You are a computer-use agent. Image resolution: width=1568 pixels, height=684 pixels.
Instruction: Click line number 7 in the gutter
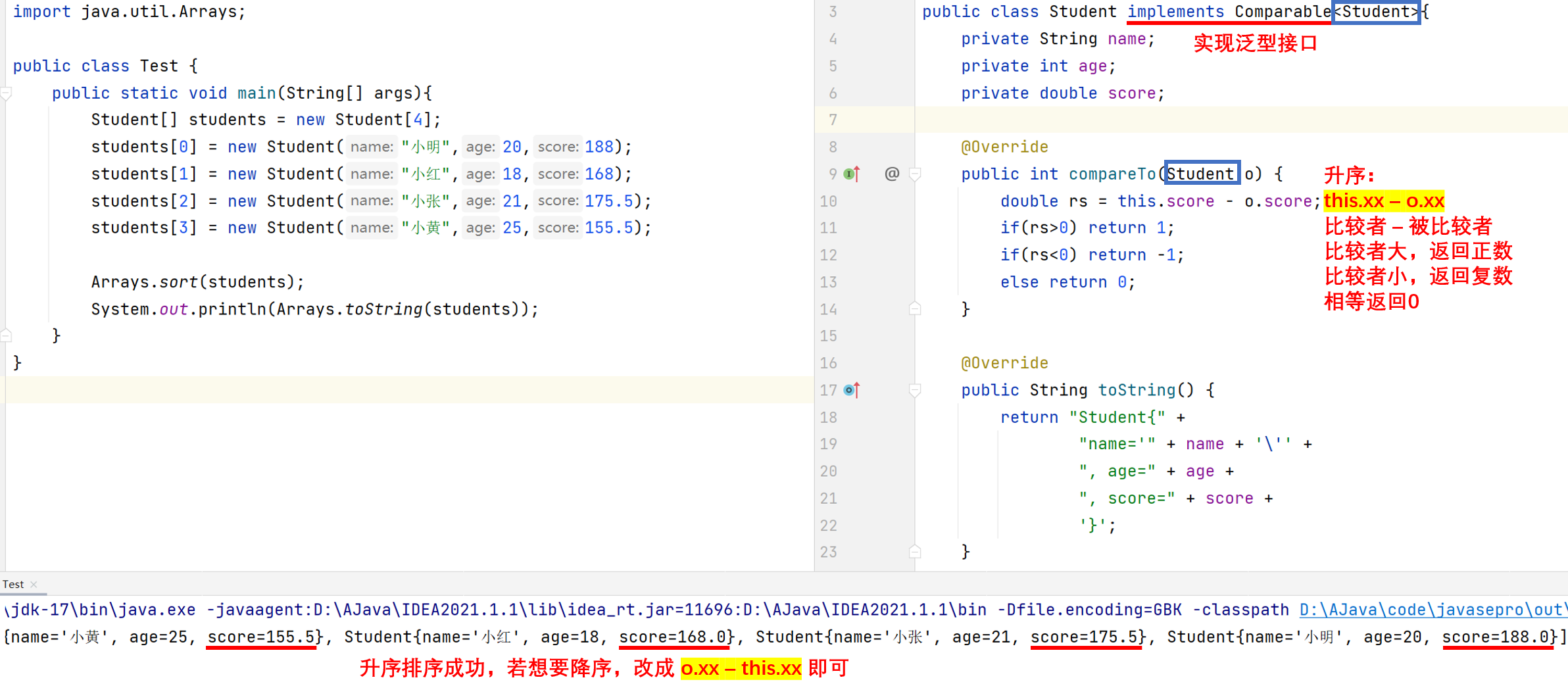(x=833, y=120)
